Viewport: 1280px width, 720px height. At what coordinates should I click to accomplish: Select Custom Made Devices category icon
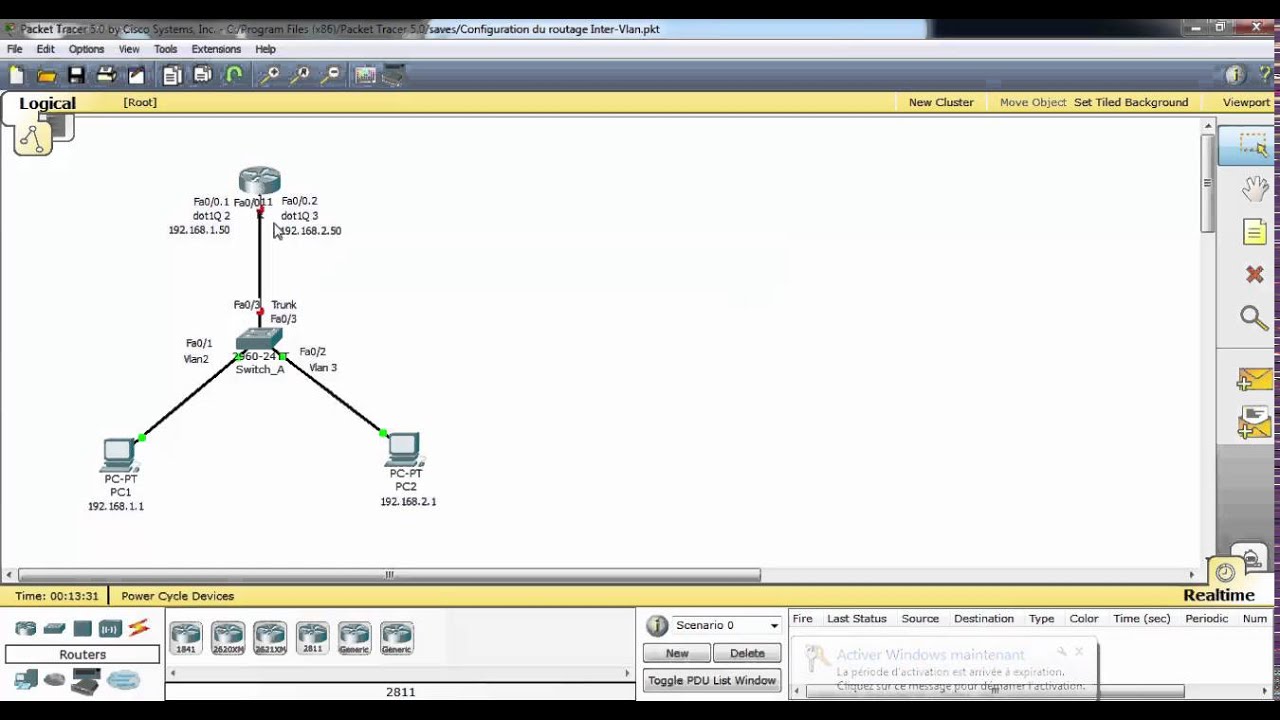(x=86, y=682)
